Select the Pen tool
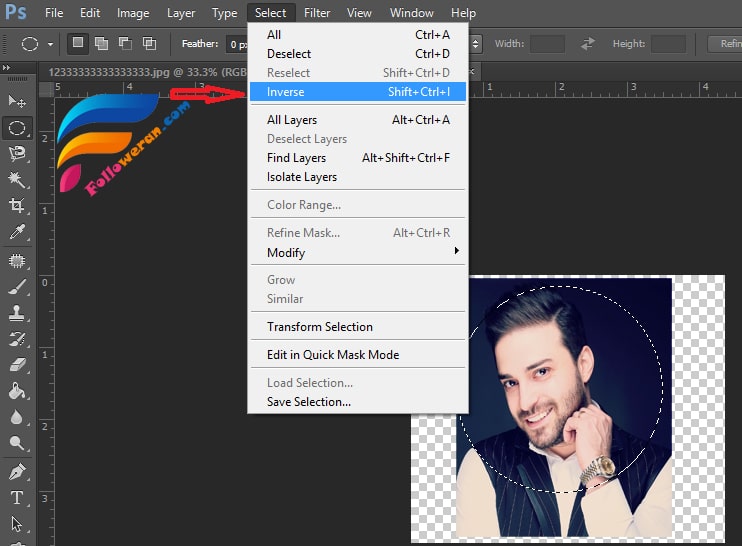The height and width of the screenshot is (546, 742). (17, 471)
